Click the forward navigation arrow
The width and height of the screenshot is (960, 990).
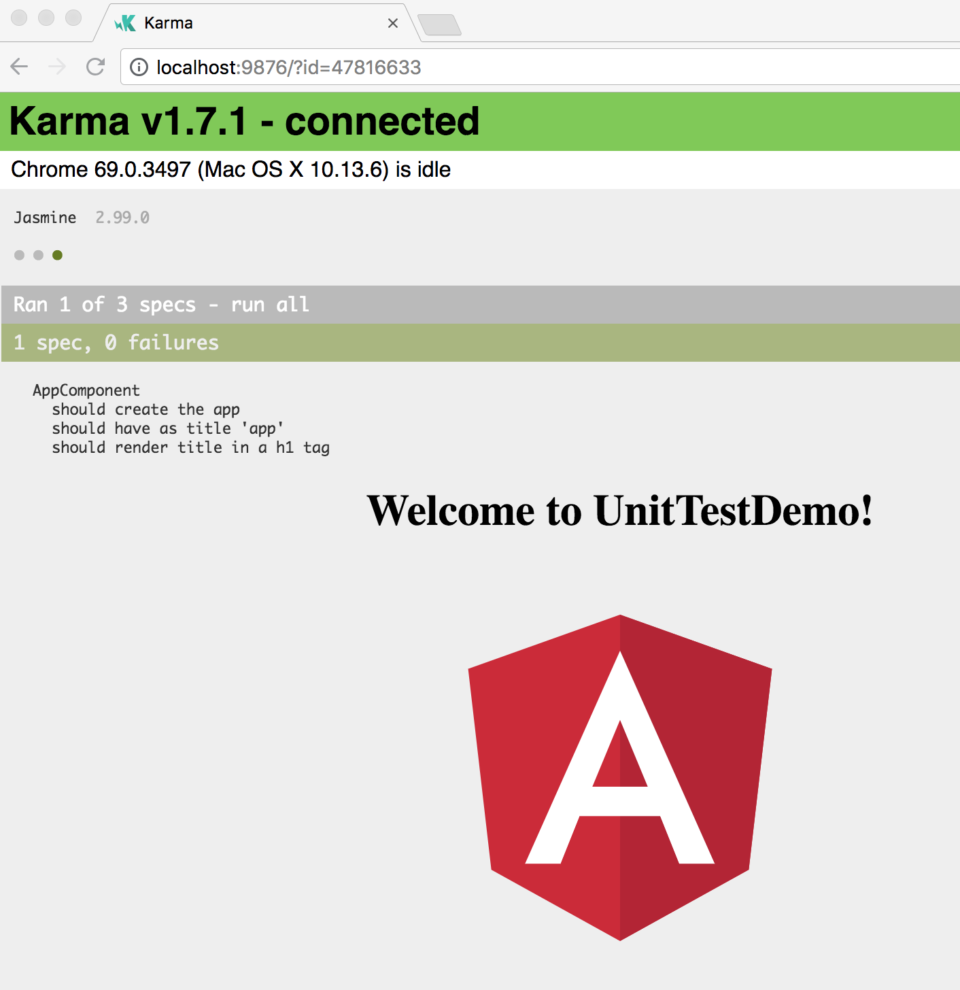(x=57, y=66)
